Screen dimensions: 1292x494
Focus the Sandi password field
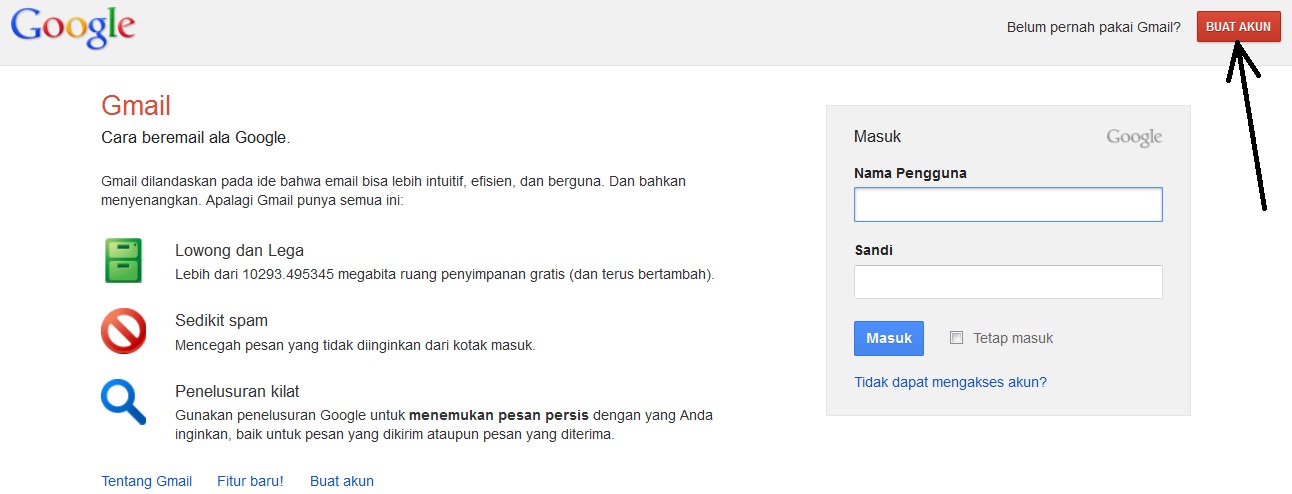pyautogui.click(x=1008, y=282)
